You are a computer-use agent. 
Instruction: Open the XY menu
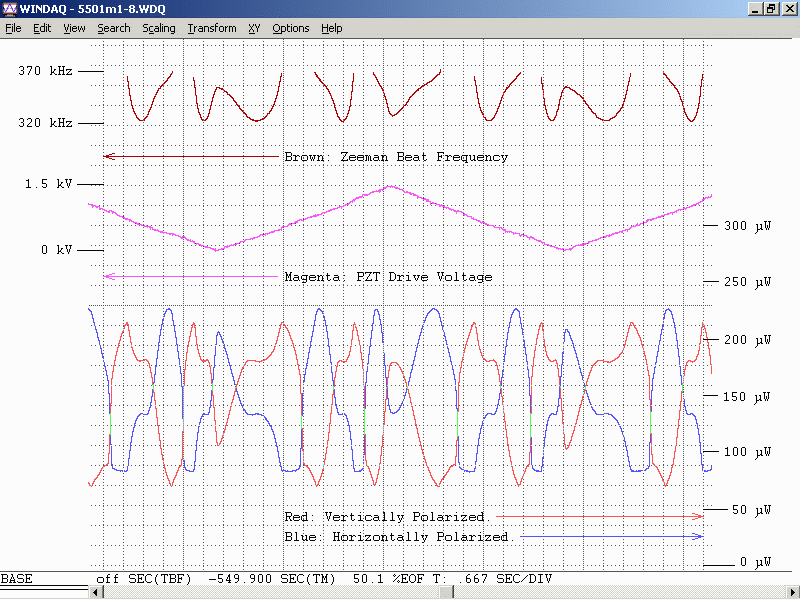pyautogui.click(x=255, y=28)
